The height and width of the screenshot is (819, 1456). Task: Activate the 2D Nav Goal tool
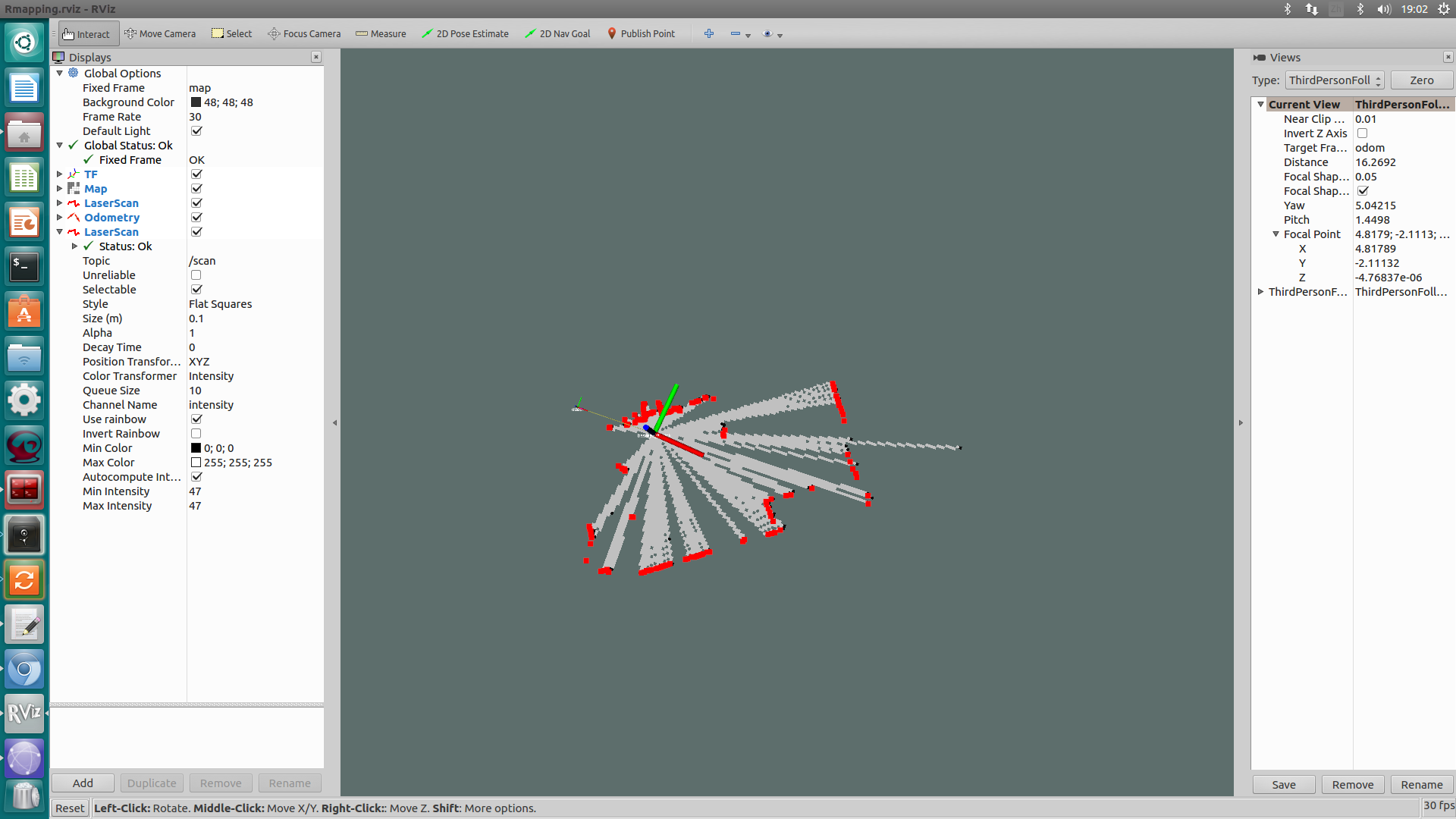click(x=557, y=33)
